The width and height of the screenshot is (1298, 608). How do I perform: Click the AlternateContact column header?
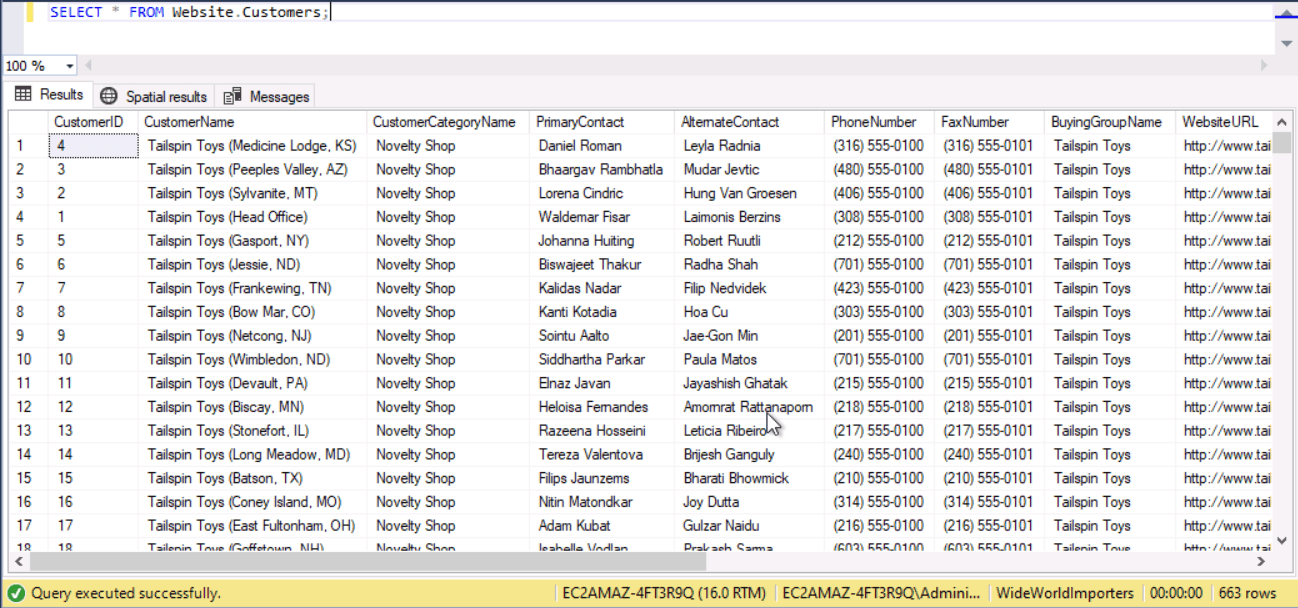point(750,122)
